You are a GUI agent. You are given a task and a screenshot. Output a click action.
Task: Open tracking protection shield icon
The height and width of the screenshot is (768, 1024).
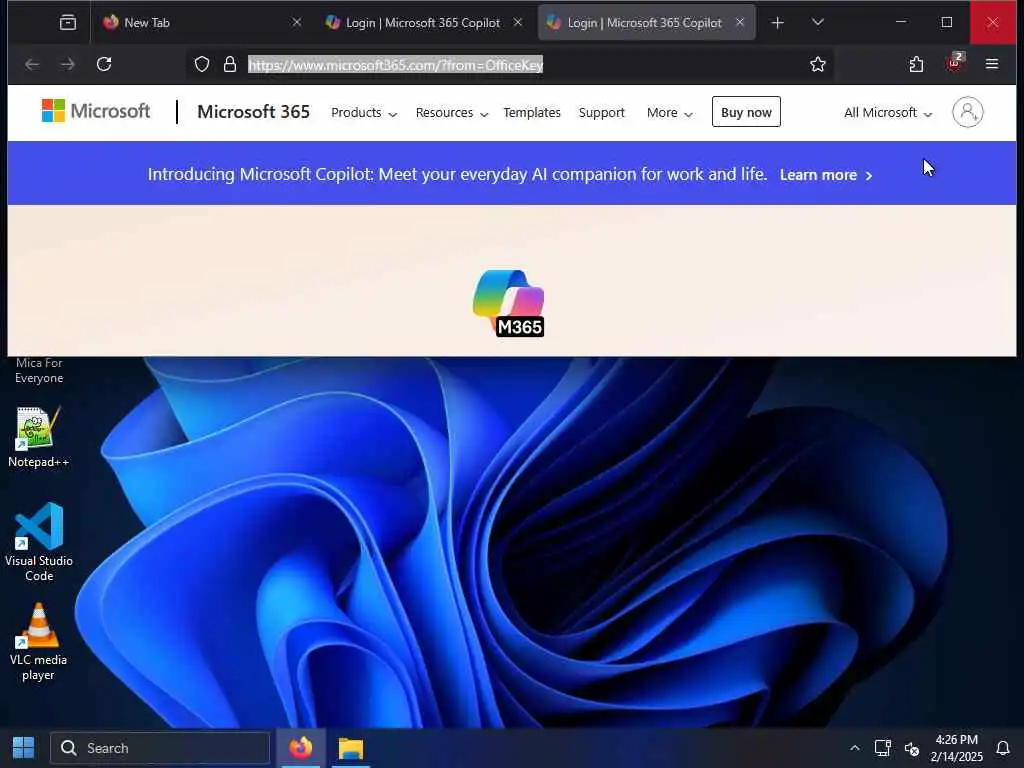point(202,64)
